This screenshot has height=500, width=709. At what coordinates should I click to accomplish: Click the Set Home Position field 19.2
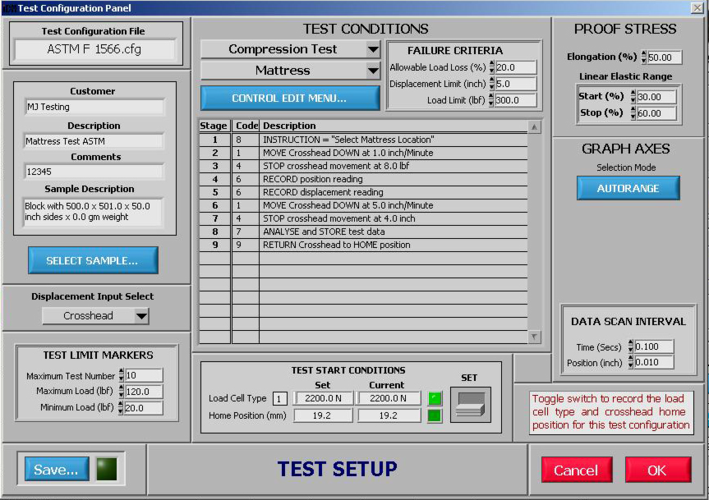click(x=323, y=415)
